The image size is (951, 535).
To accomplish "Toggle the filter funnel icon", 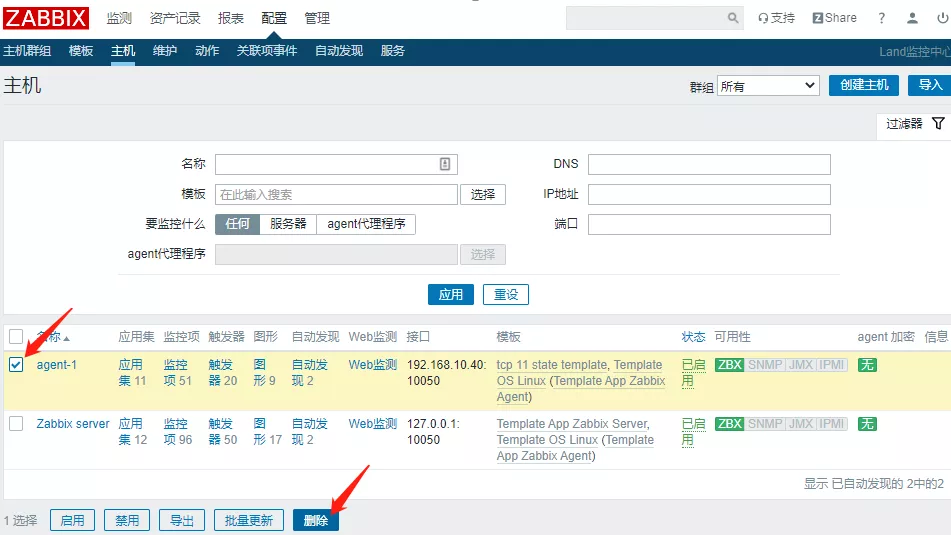I will coord(938,124).
